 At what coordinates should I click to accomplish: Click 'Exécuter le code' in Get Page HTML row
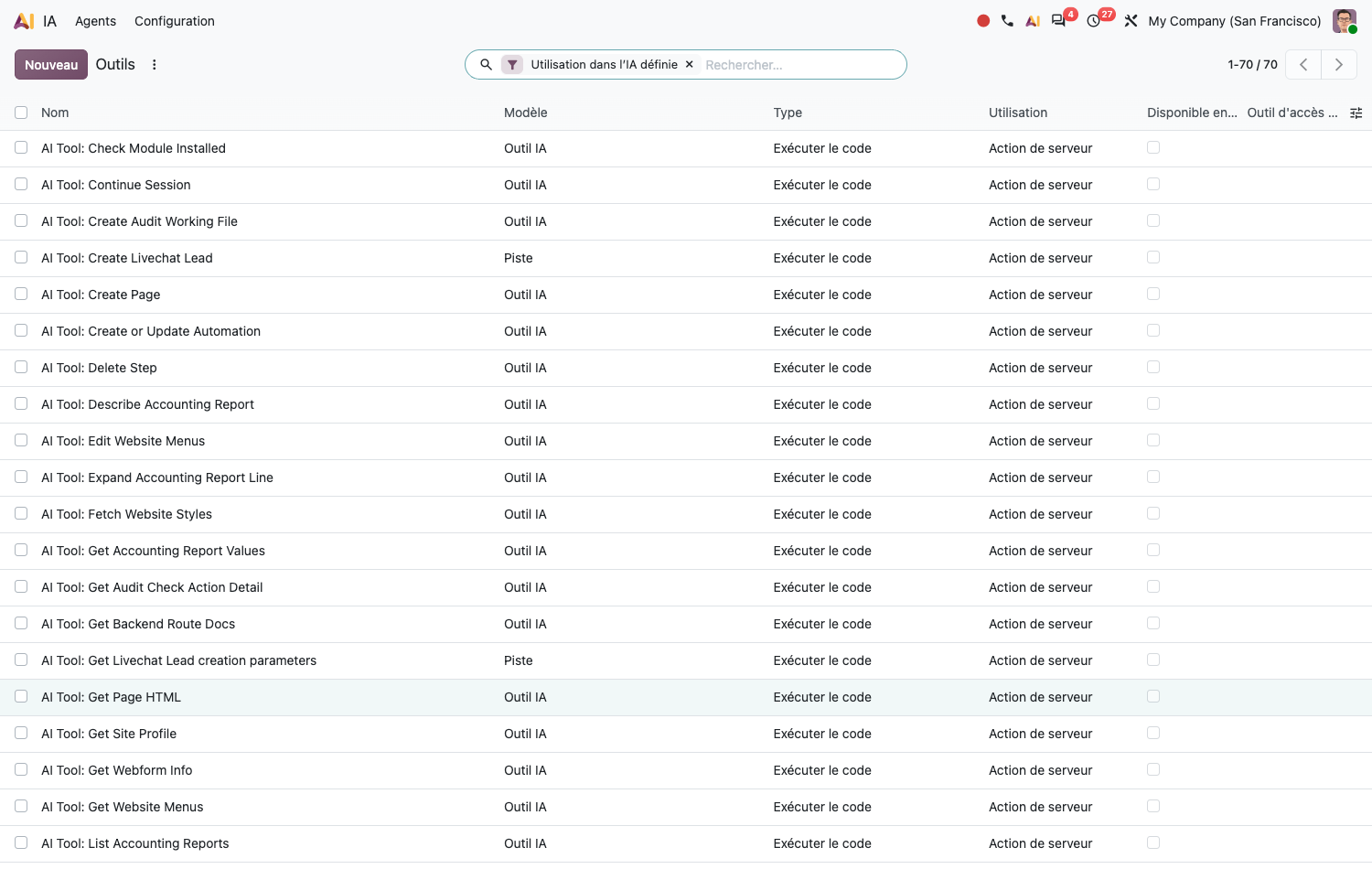click(x=822, y=697)
